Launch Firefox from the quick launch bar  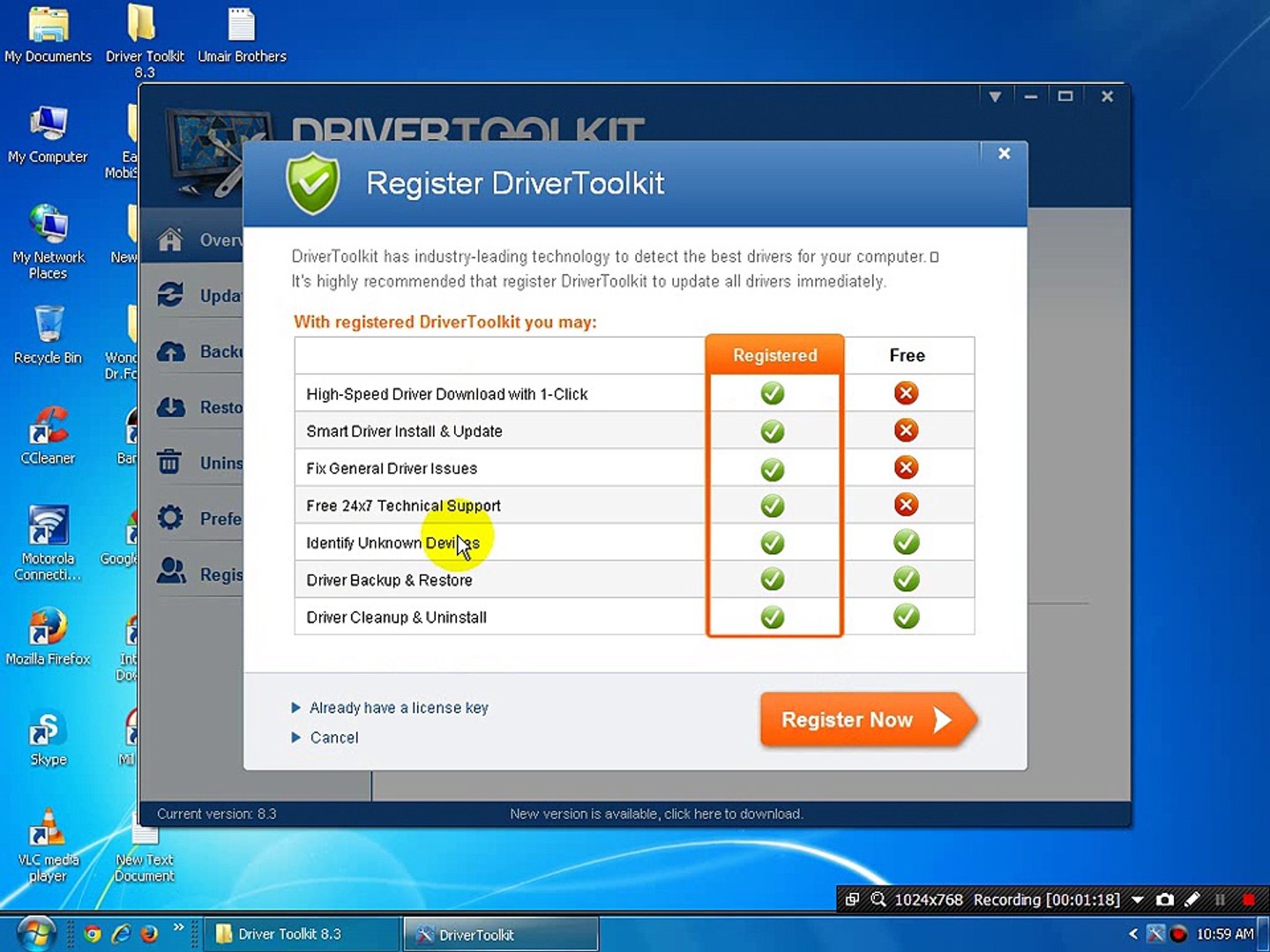tap(149, 933)
